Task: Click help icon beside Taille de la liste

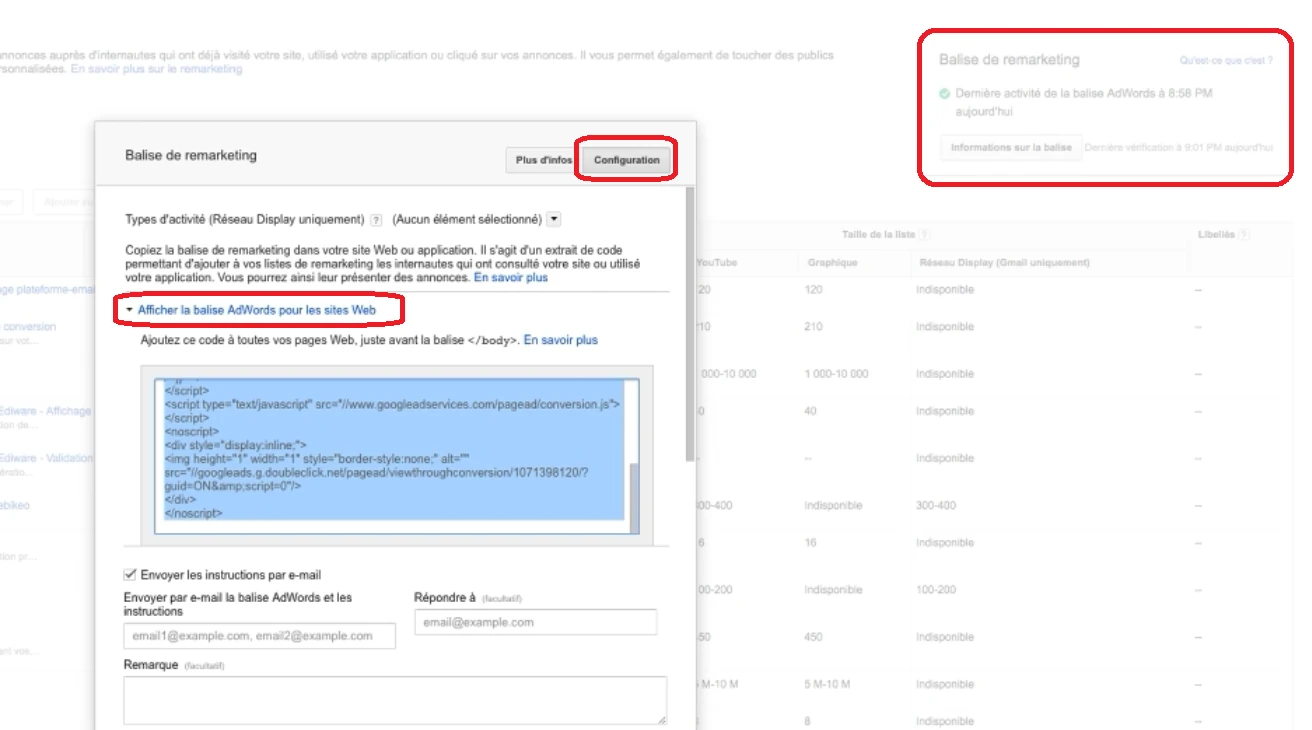Action: [925, 235]
